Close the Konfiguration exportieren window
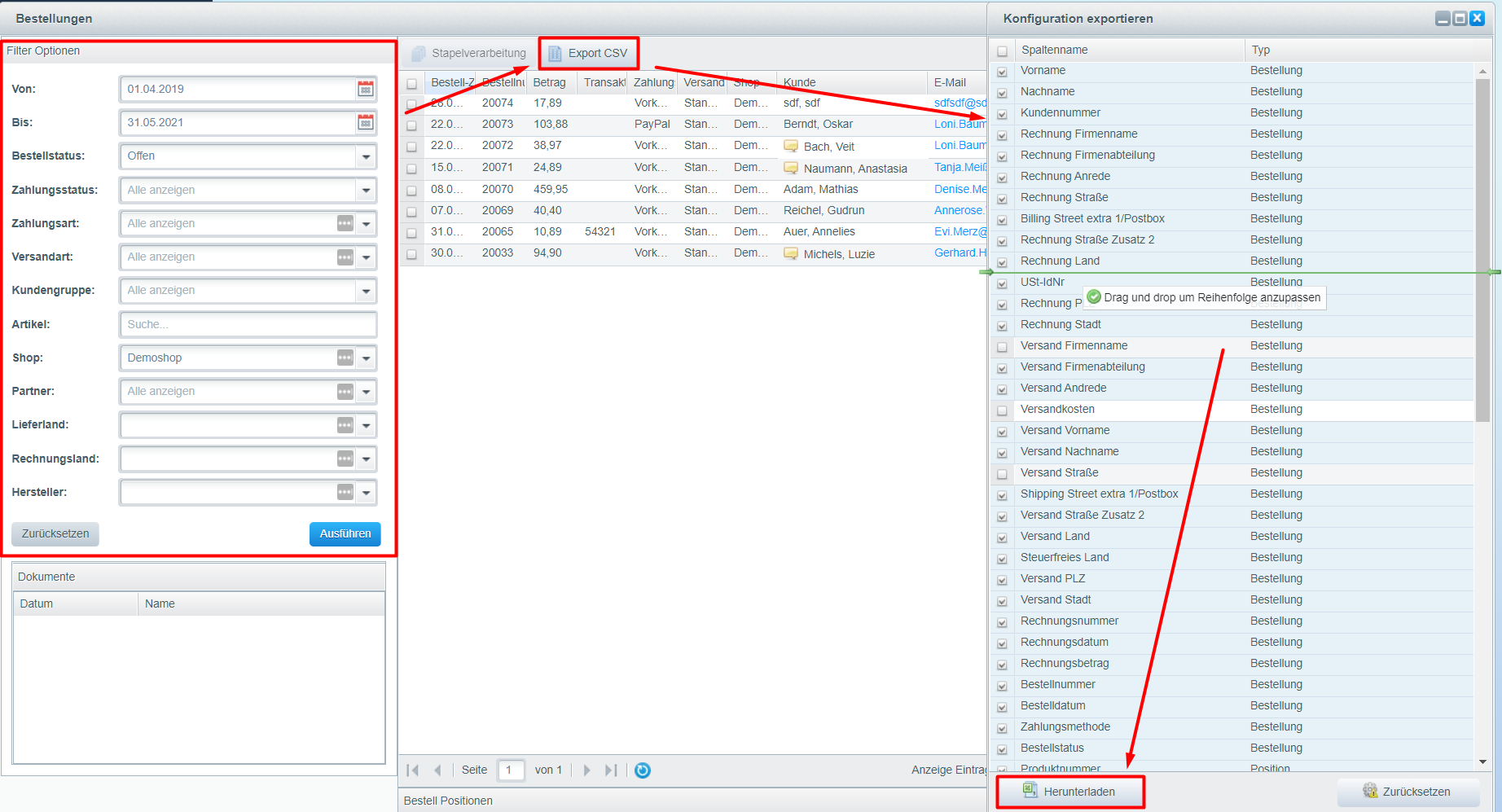Screen dimensions: 1502x812 coord(1477,18)
